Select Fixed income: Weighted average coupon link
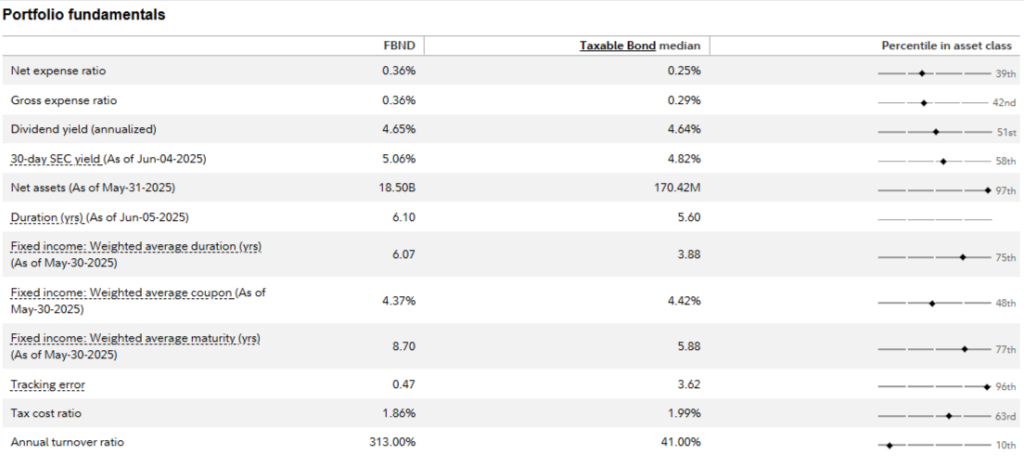 [x=122, y=292]
